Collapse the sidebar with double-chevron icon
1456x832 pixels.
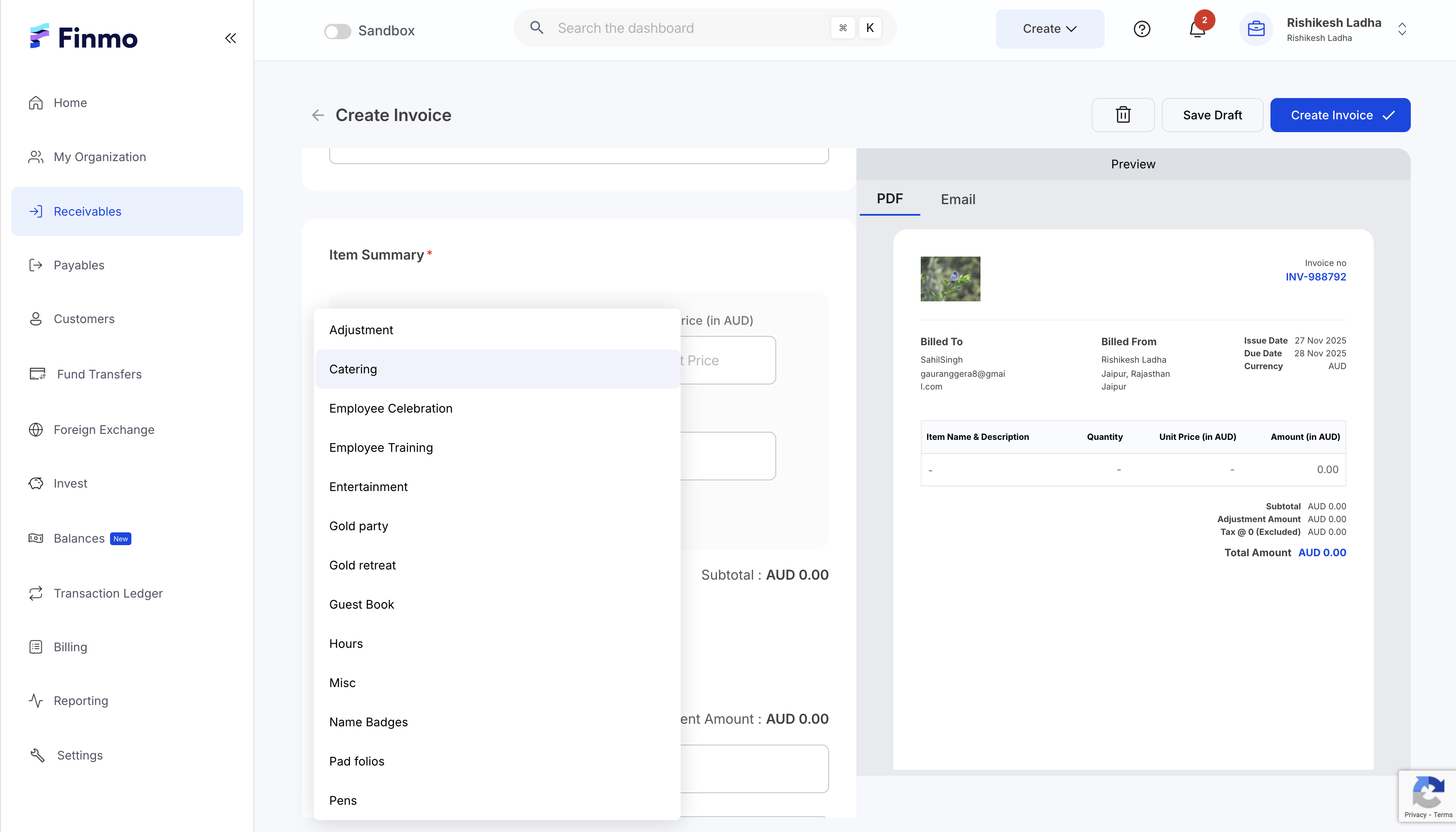[230, 38]
